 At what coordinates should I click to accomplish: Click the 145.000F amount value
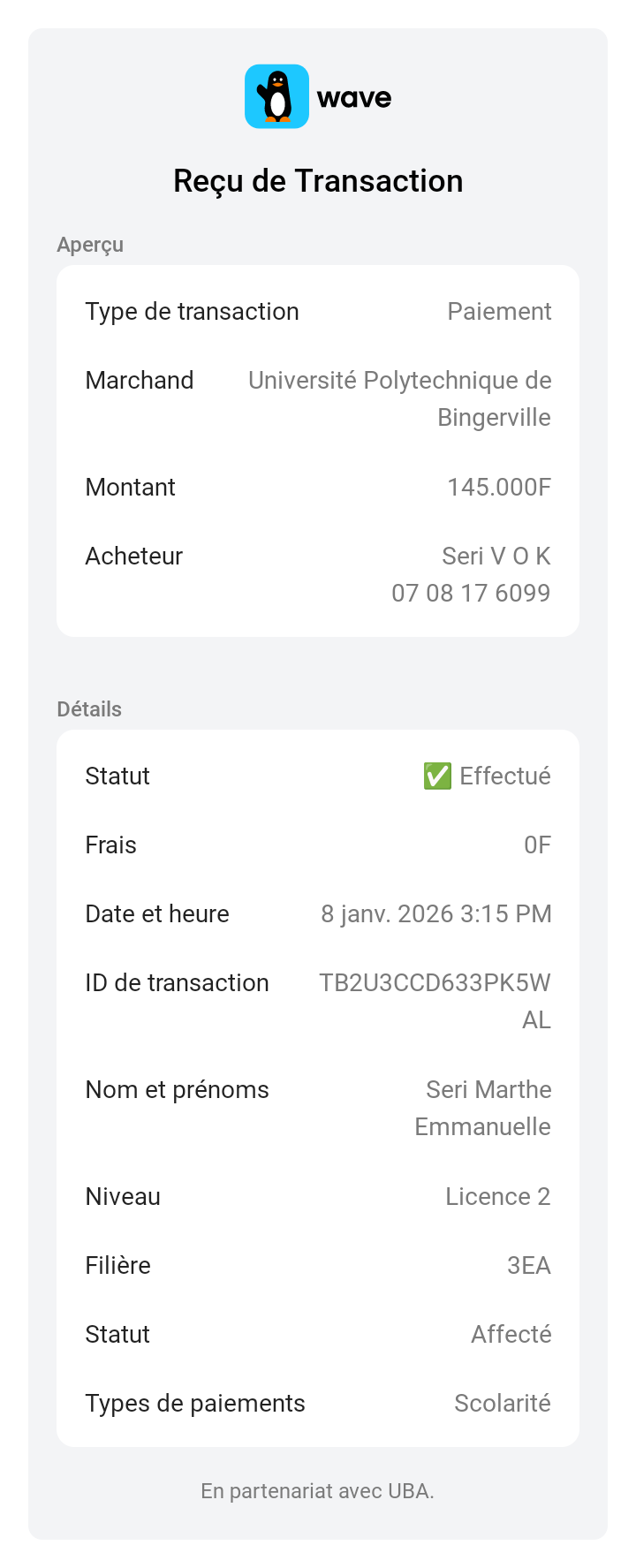click(x=499, y=487)
